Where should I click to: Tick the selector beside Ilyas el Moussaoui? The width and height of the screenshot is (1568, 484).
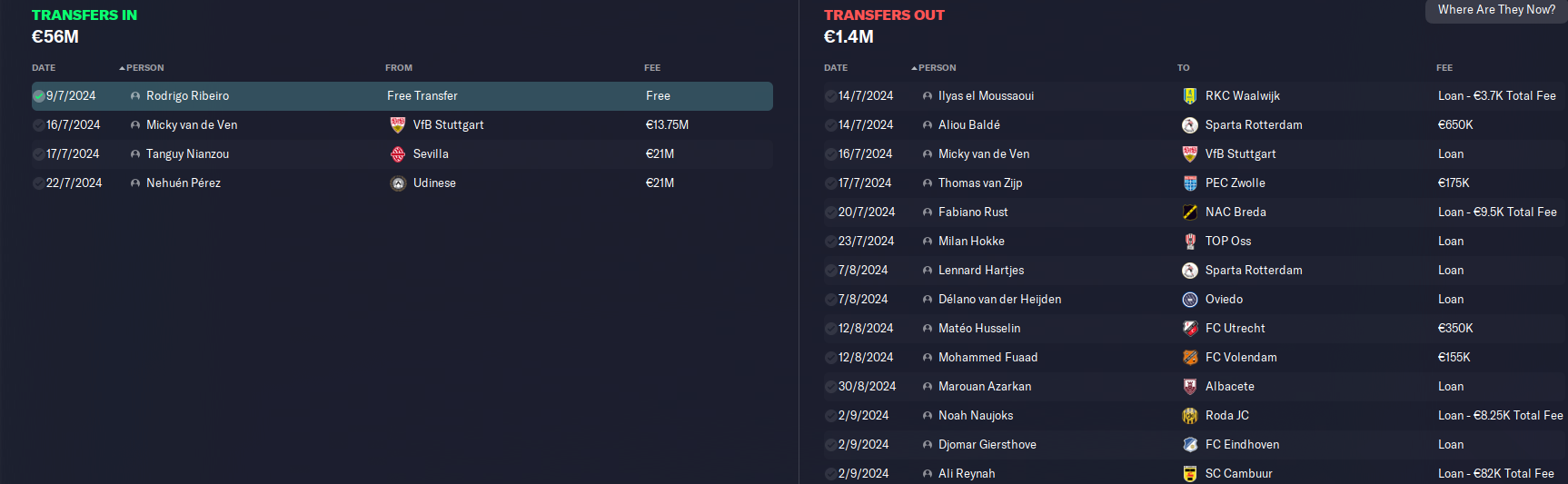click(x=830, y=95)
